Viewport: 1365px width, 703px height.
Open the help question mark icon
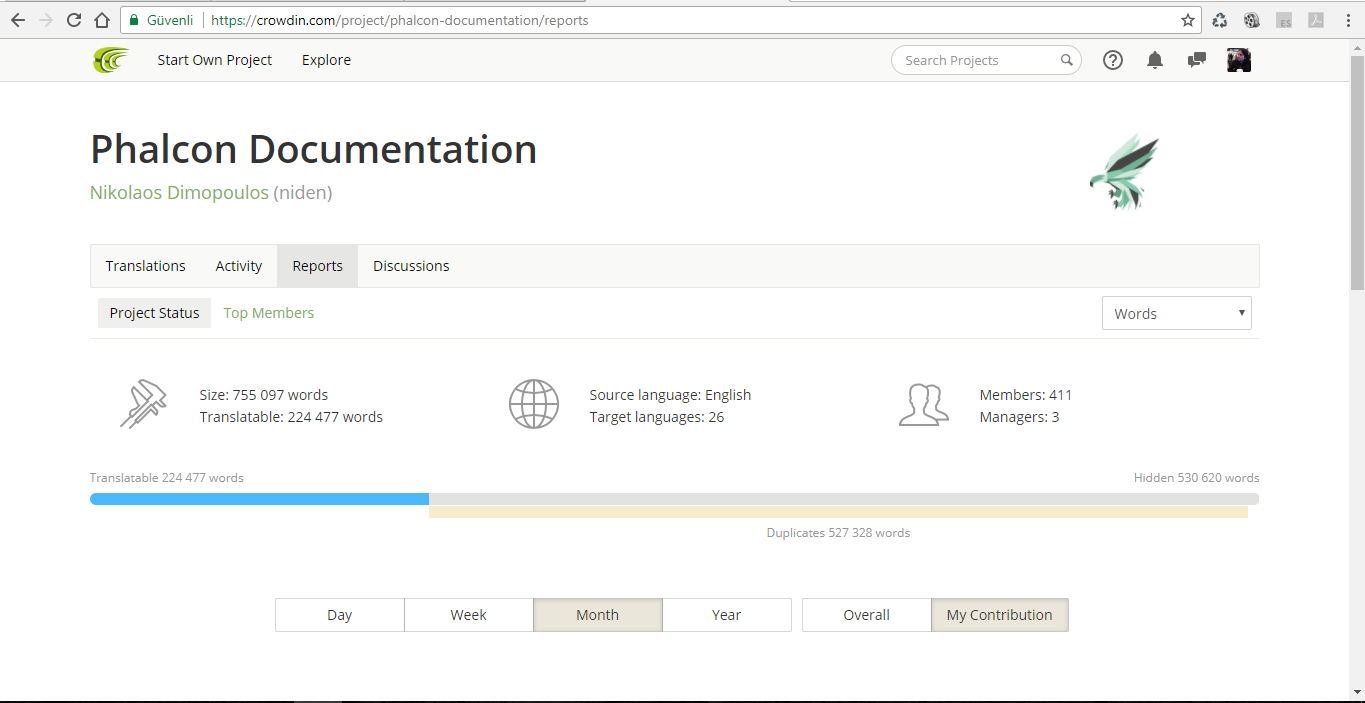(x=1113, y=60)
